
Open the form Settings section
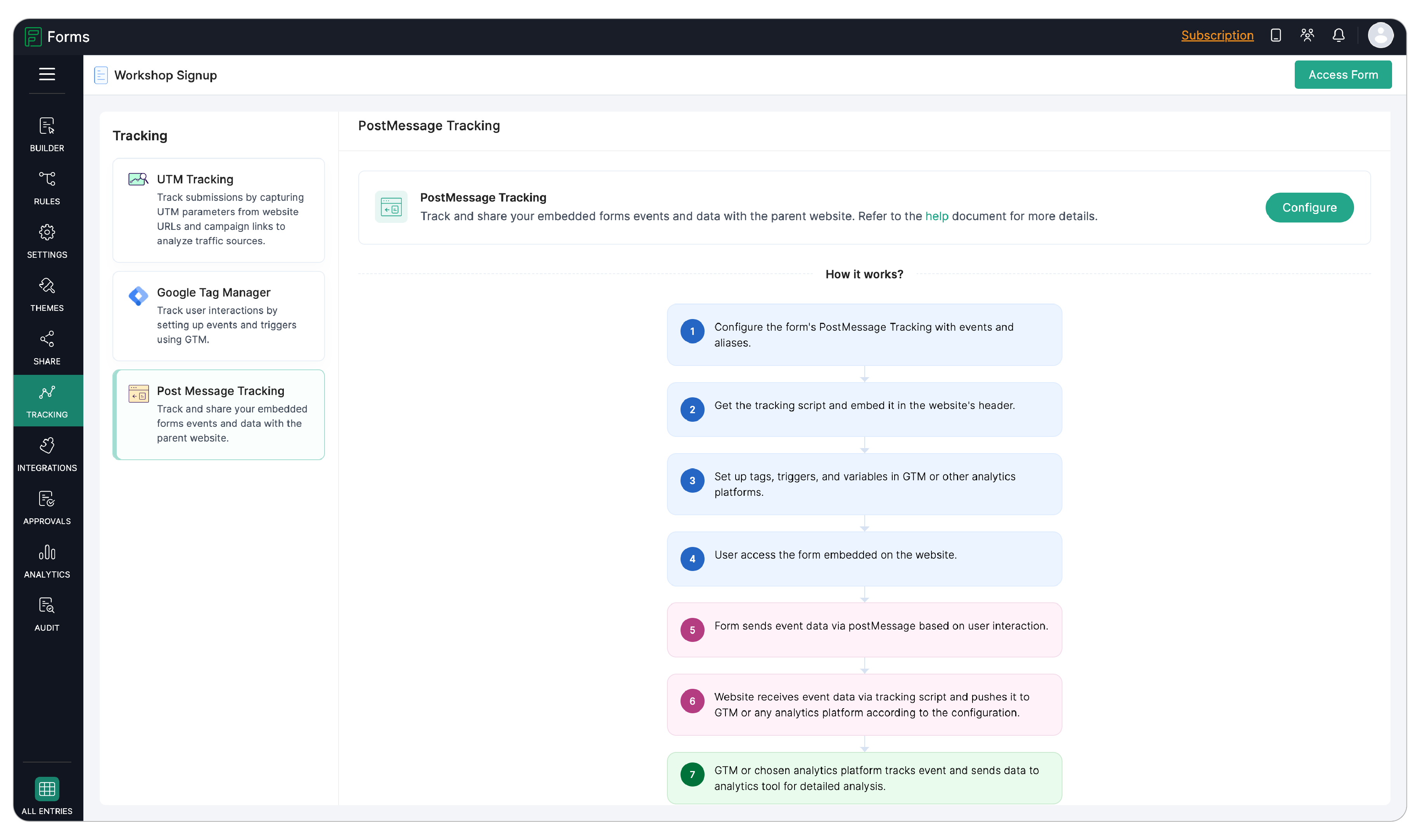tap(47, 241)
